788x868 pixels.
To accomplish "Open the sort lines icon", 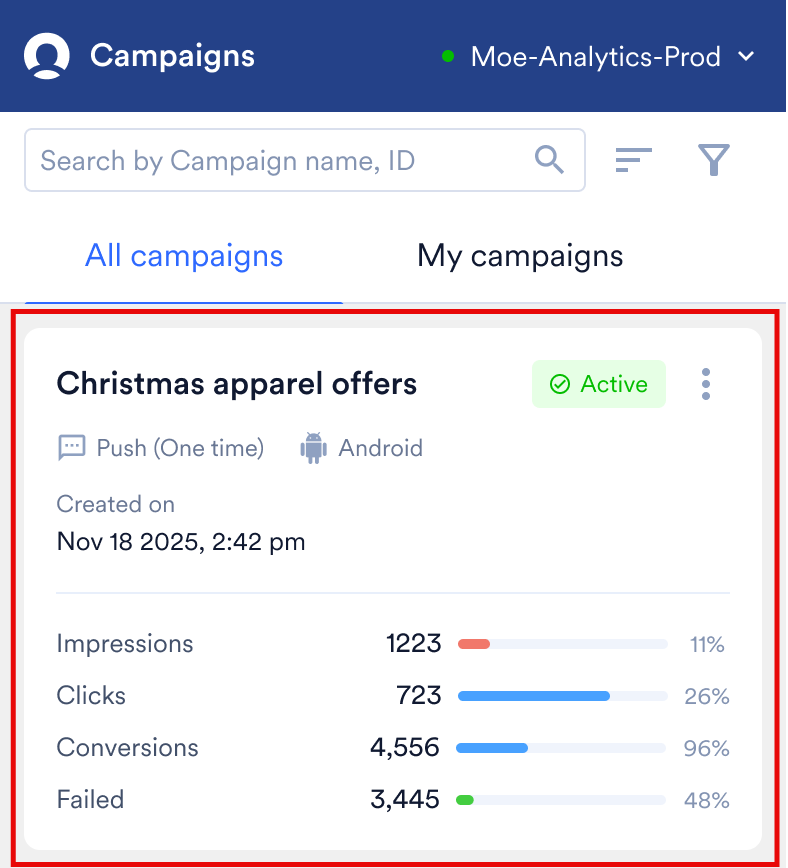I will pyautogui.click(x=634, y=160).
